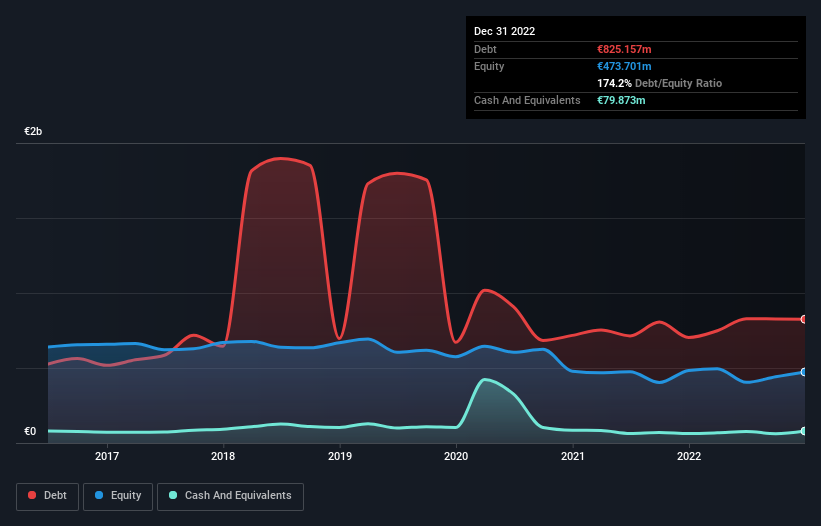Select the red Debt endpoint marker at Dec 2022
821x526 pixels.
804,319
